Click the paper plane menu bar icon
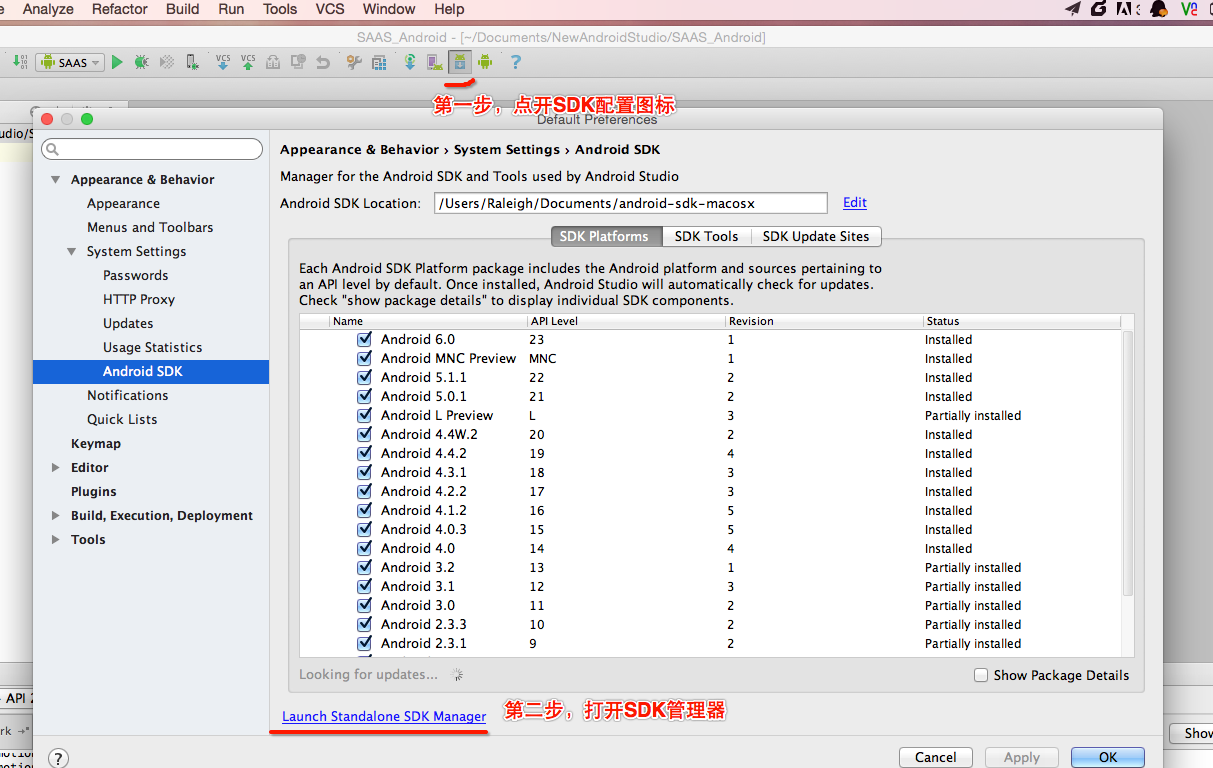 coord(1073,9)
